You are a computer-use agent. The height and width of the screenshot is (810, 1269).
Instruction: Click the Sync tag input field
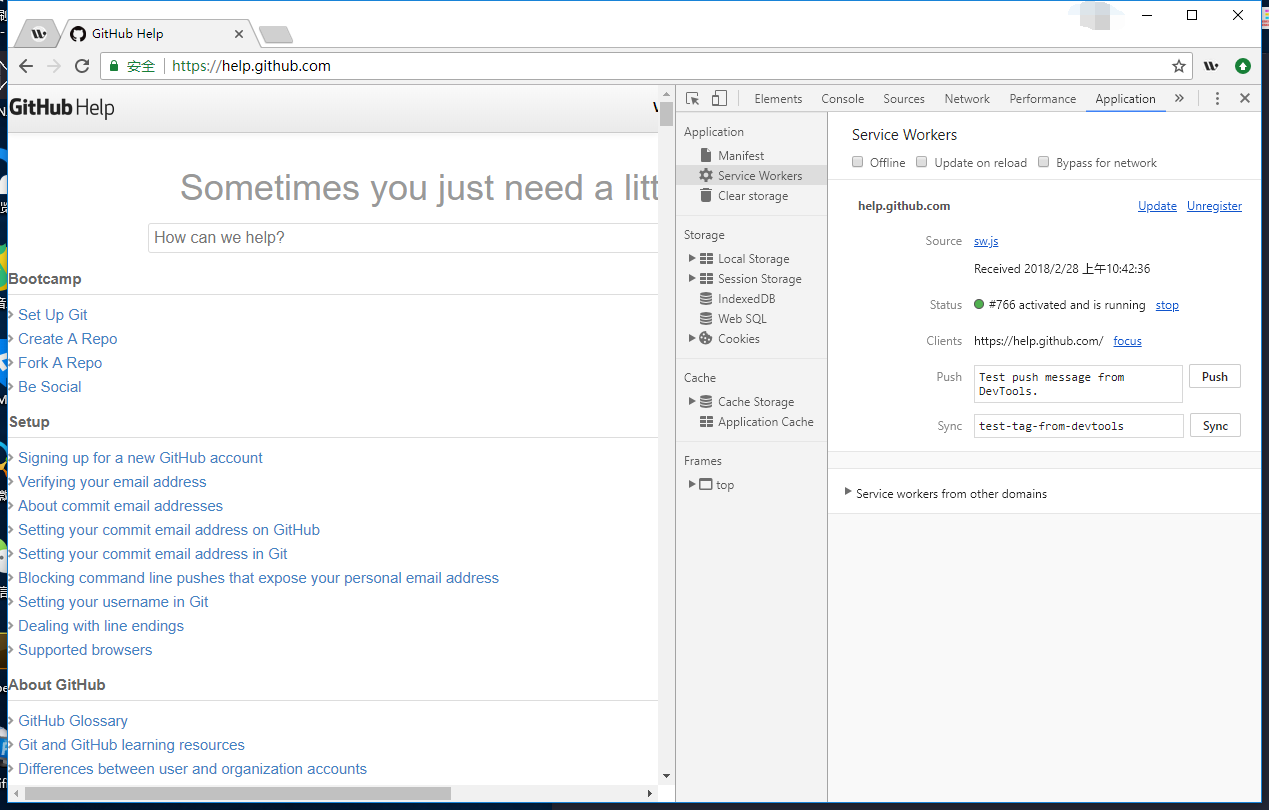click(x=1079, y=426)
